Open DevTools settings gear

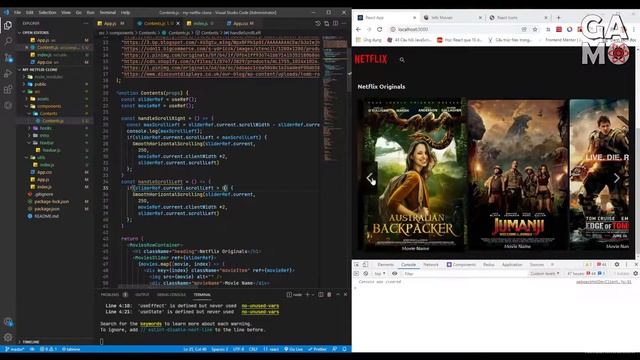tap(617, 264)
